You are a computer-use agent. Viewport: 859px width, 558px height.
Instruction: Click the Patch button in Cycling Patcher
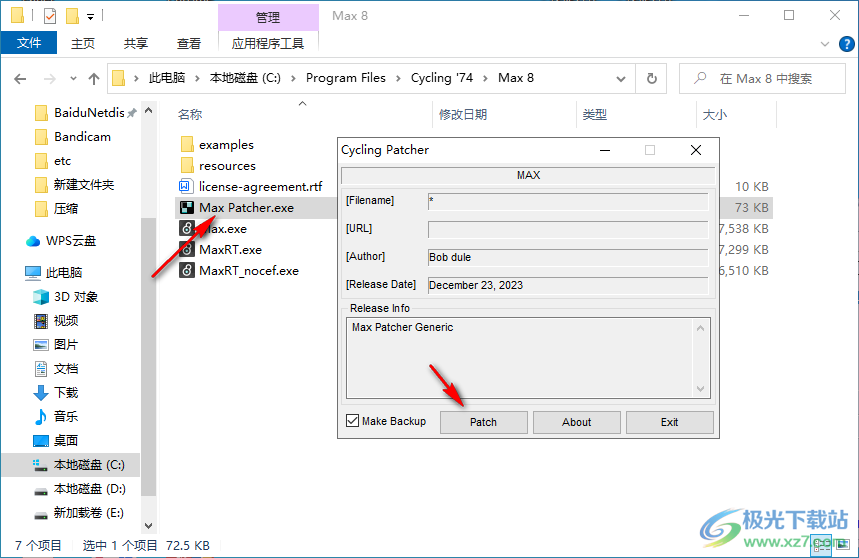tap(483, 422)
